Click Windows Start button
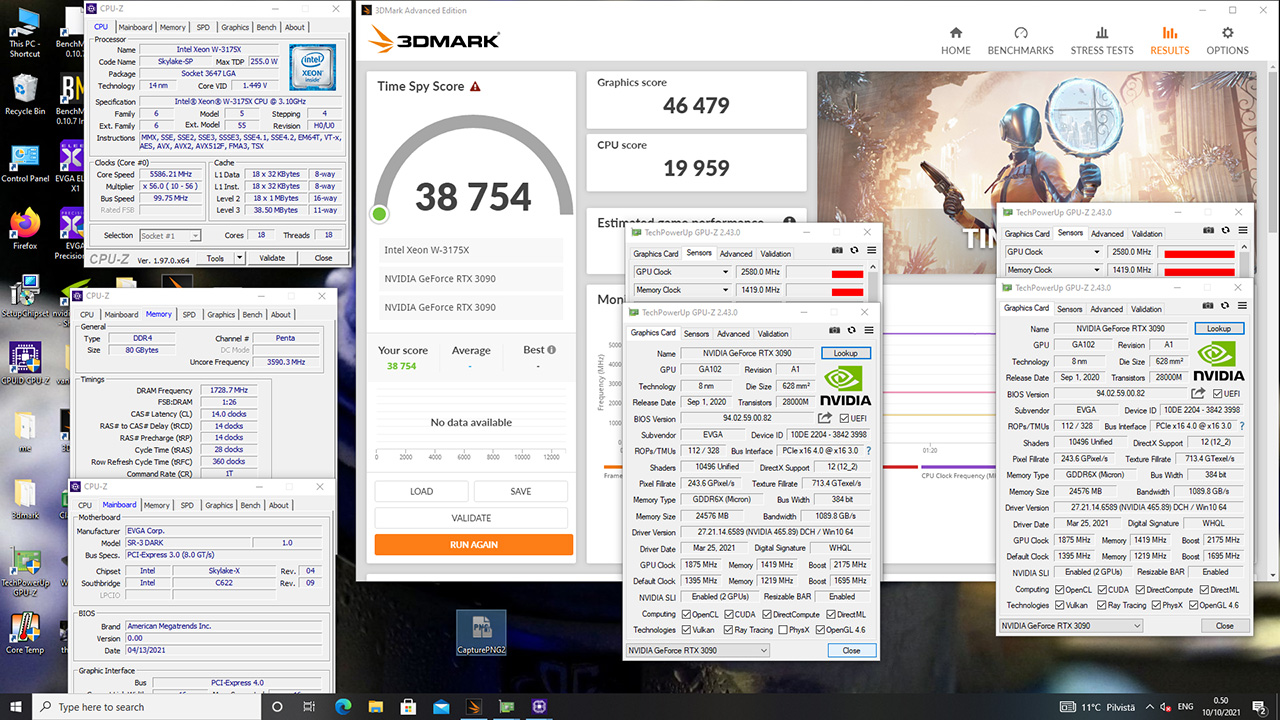Screen dimensions: 1280x720 tap(17, 706)
